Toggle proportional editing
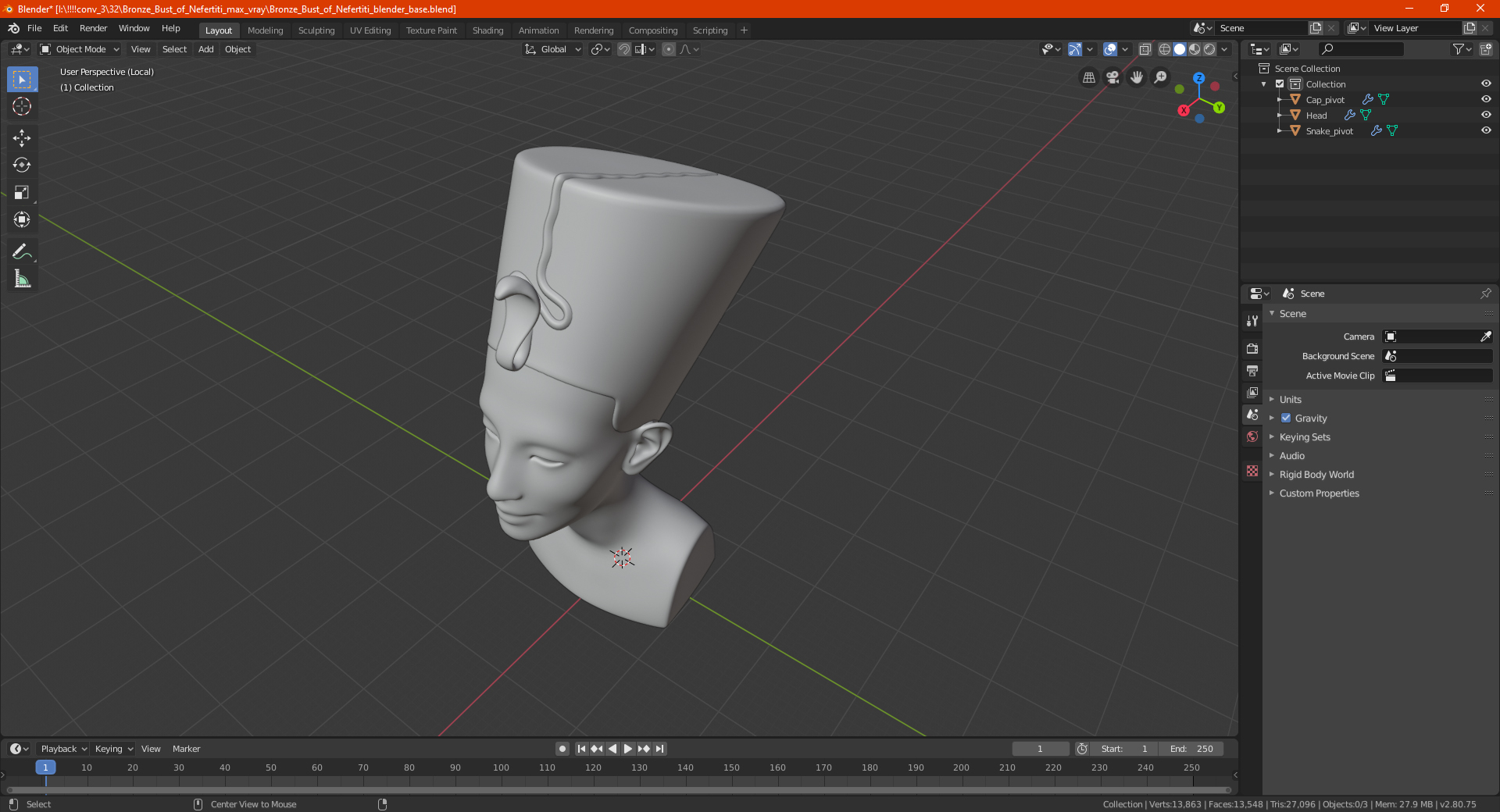 click(669, 49)
